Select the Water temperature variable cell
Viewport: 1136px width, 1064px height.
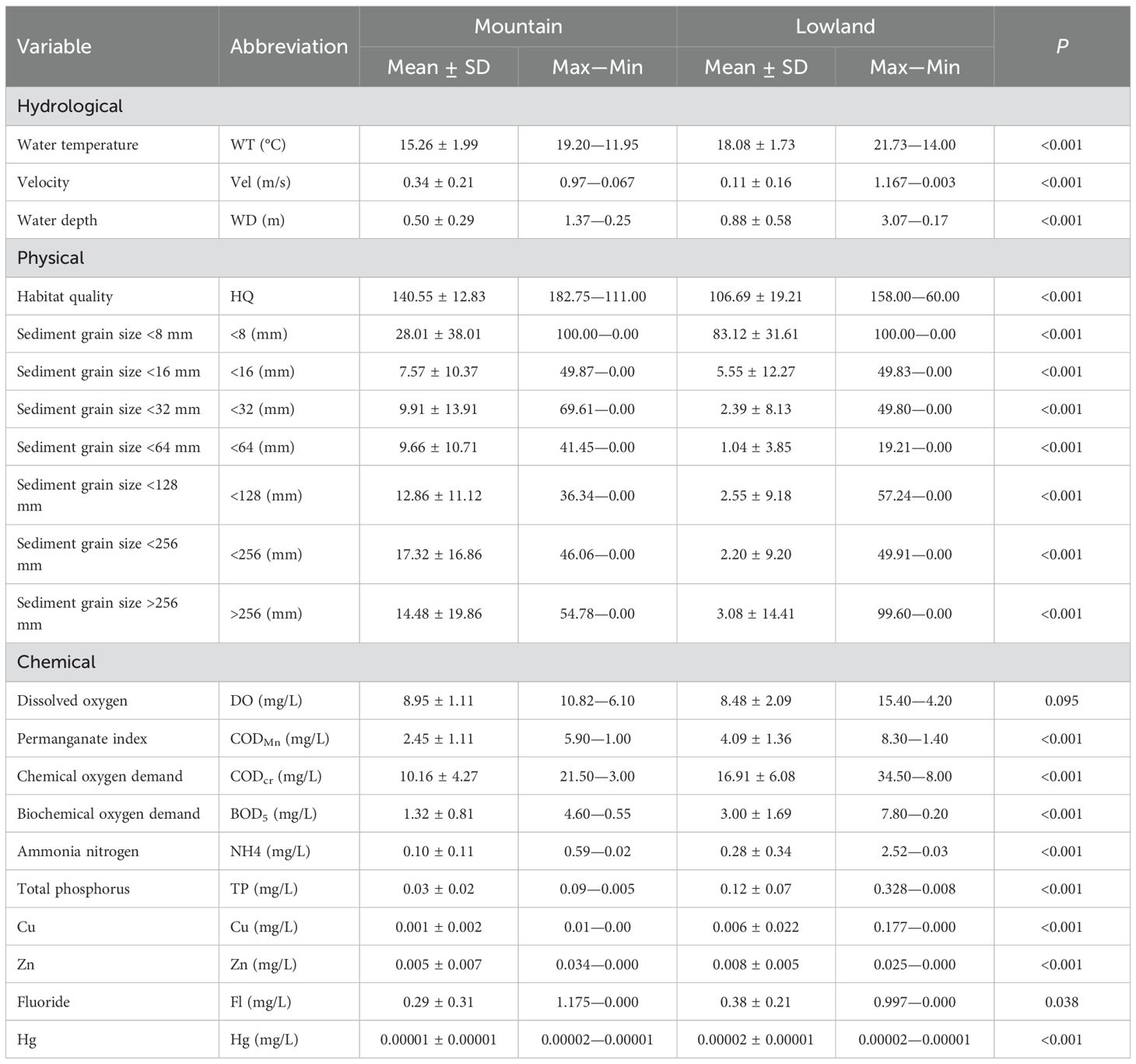(x=78, y=145)
